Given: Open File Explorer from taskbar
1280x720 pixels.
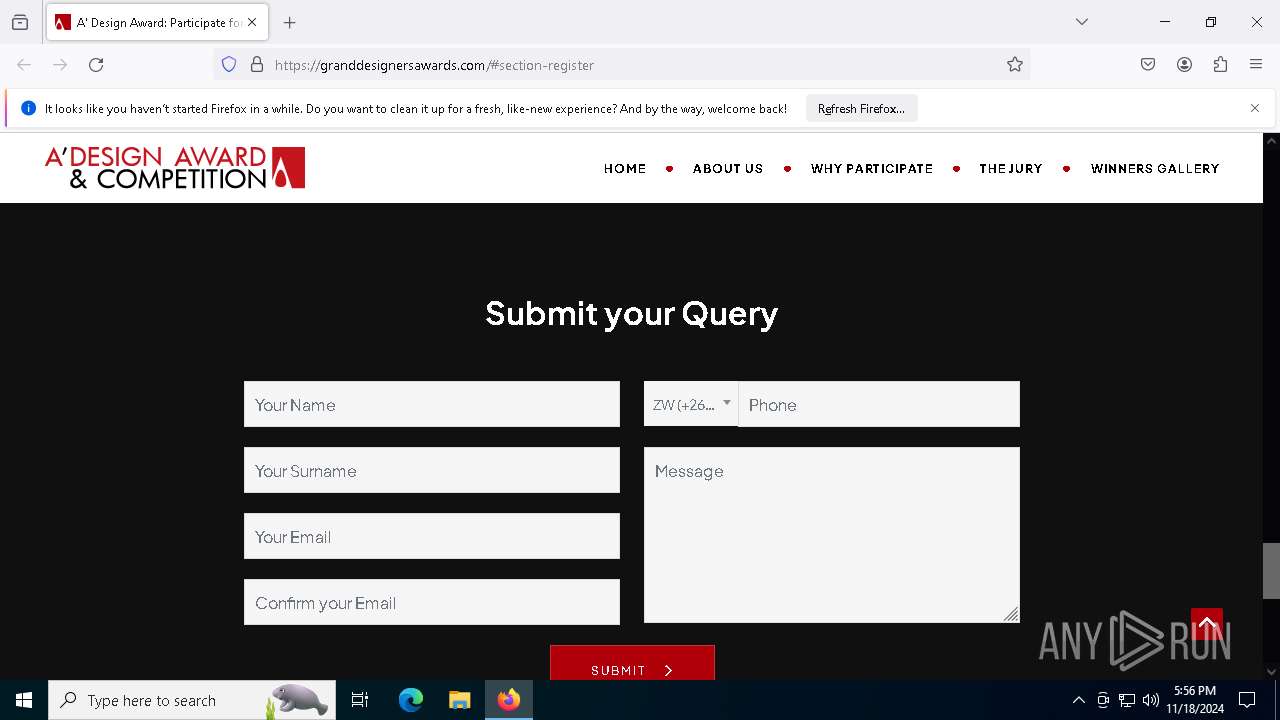Looking at the screenshot, I should (459, 700).
